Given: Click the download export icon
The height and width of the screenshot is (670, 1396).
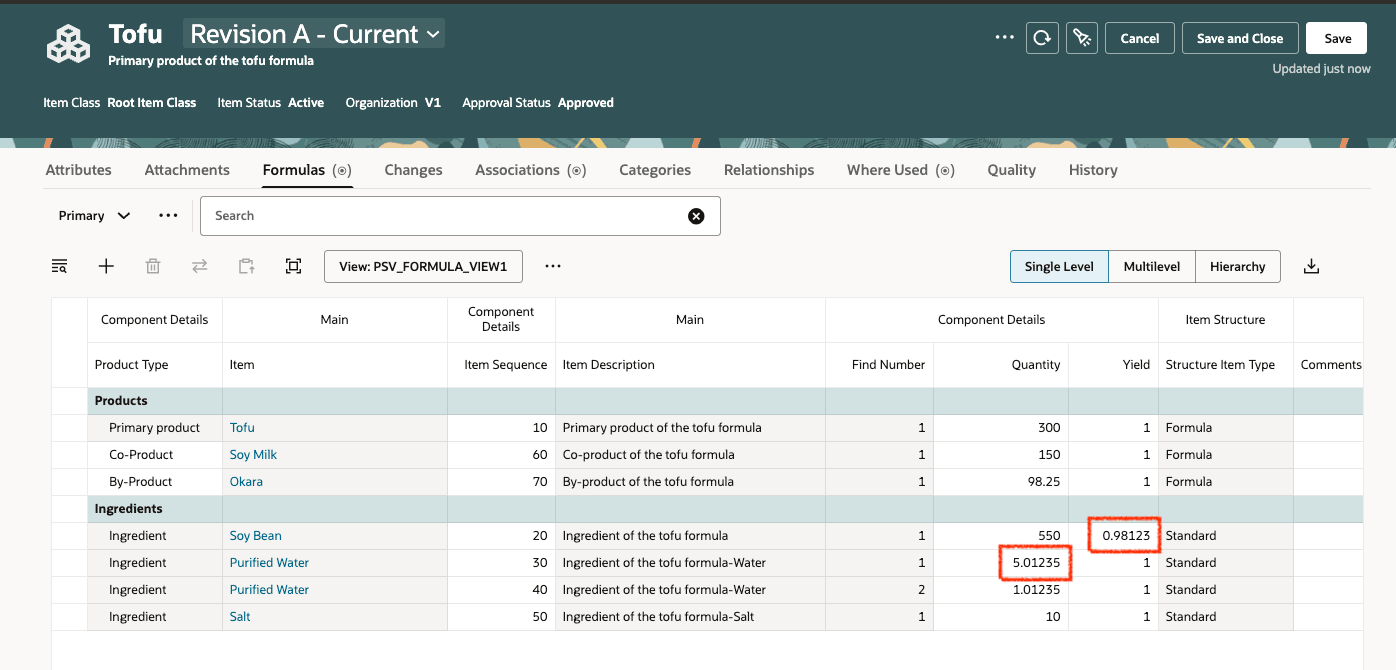Looking at the screenshot, I should (x=1312, y=266).
